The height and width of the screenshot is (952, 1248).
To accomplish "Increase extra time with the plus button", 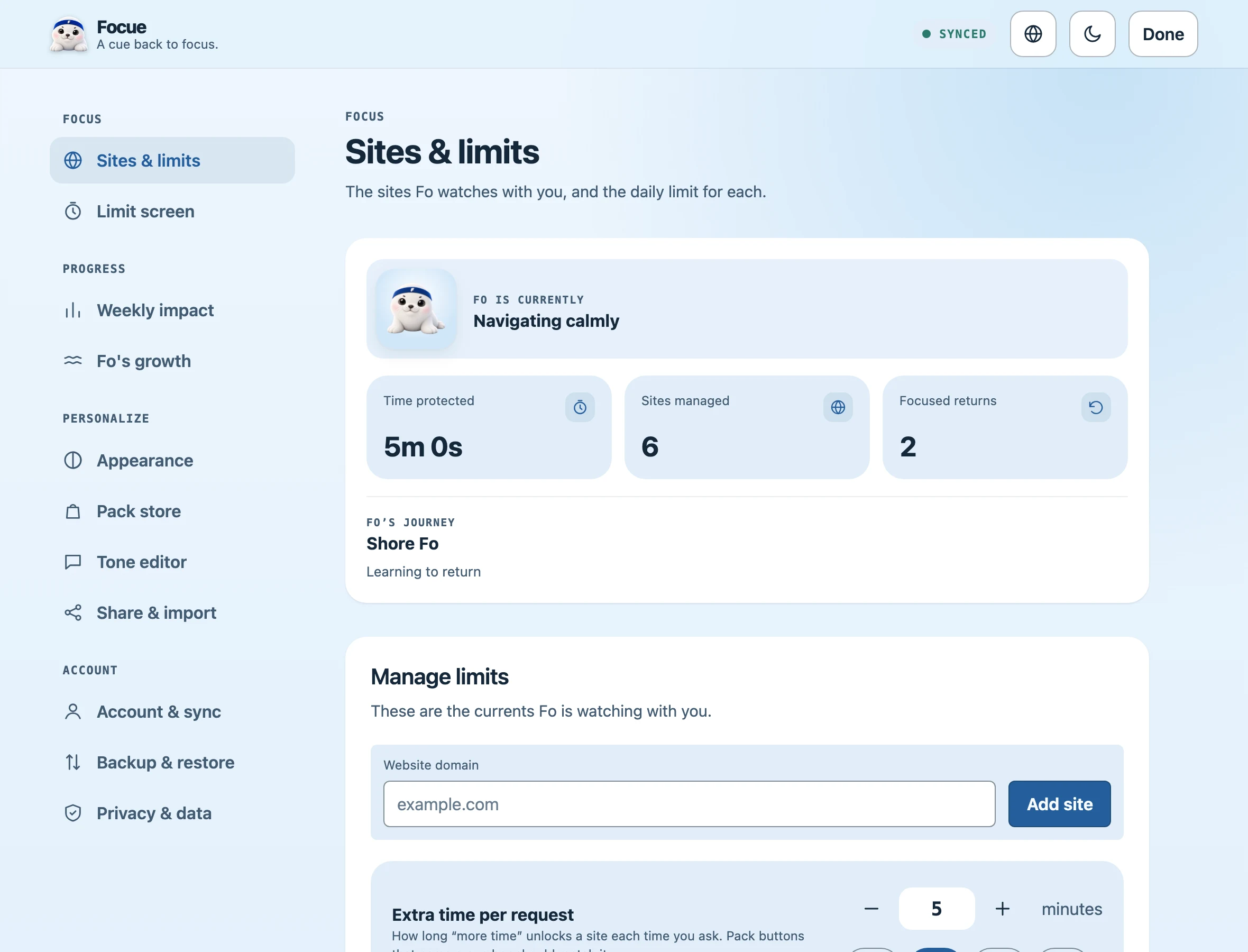I will click(1002, 909).
